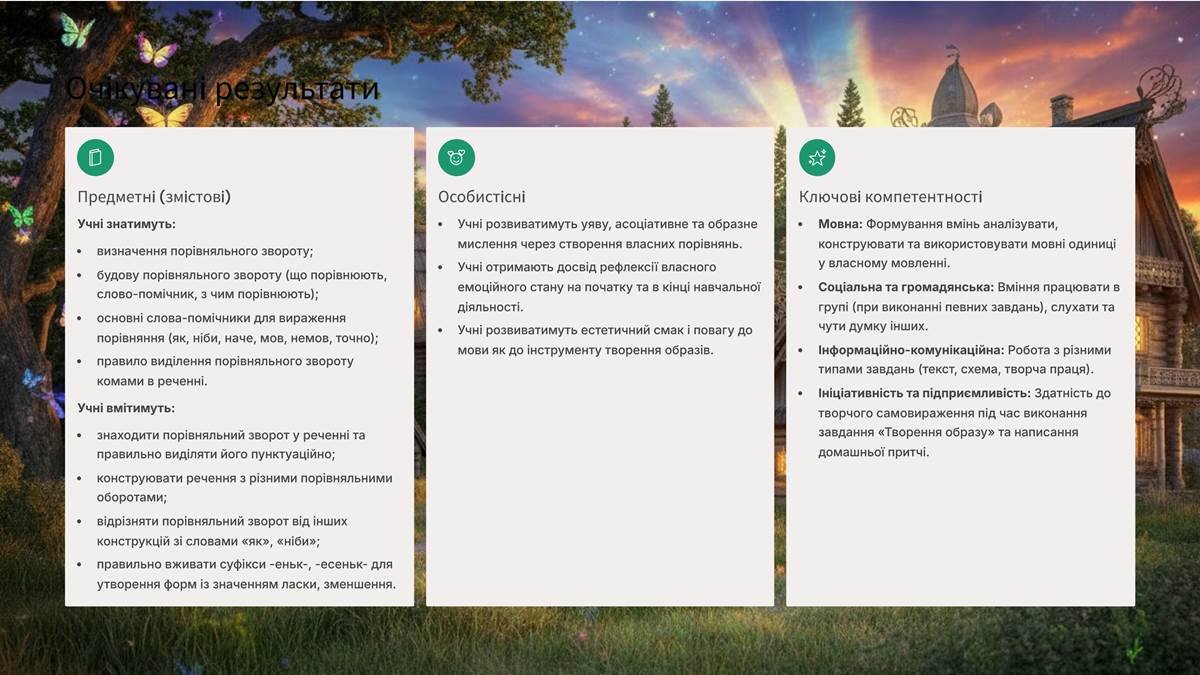Click the «Ініціативність та підприємливість:» label
1200x675 pixels.
click(x=924, y=393)
